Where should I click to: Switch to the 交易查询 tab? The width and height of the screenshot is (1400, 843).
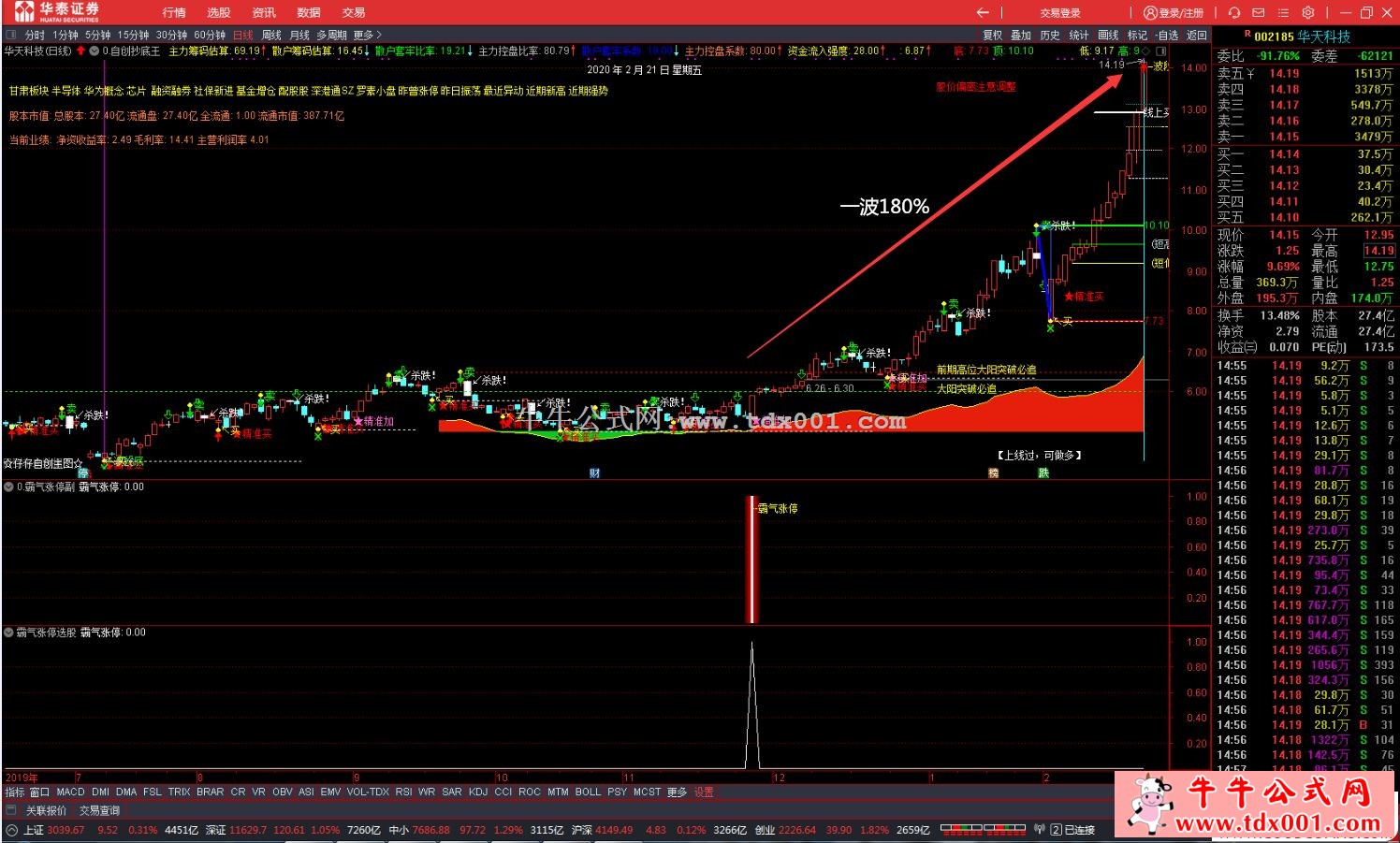coord(99,810)
